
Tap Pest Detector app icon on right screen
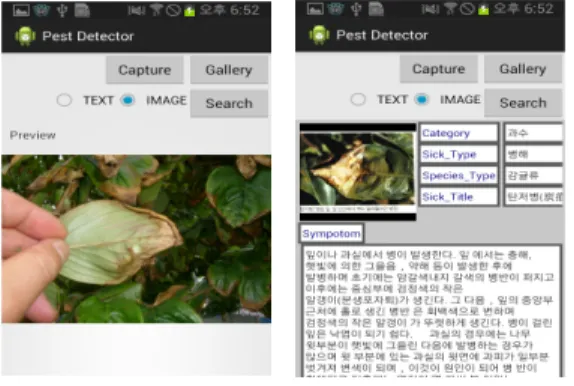319,35
